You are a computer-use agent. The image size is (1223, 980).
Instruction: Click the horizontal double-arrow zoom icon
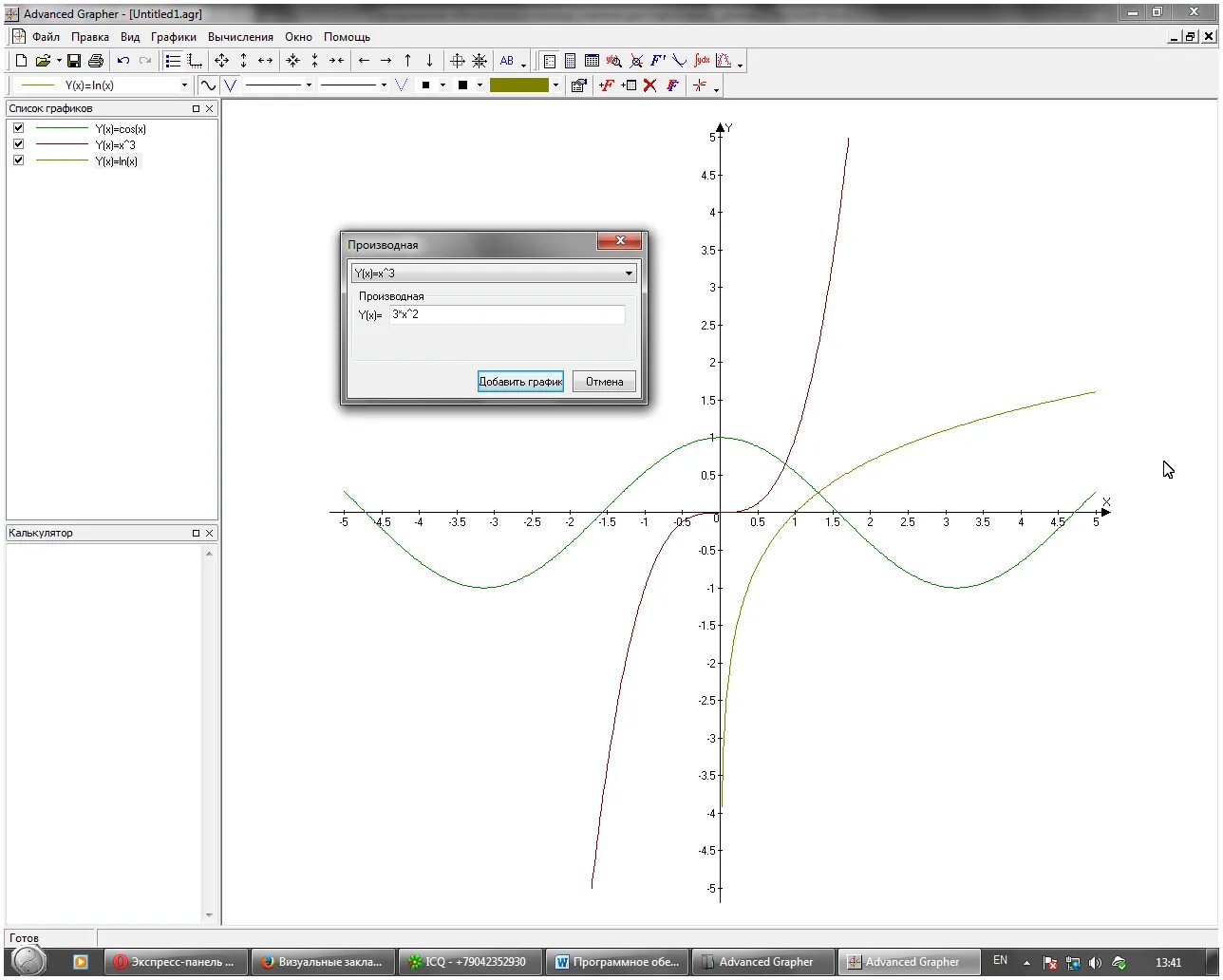pyautogui.click(x=265, y=61)
